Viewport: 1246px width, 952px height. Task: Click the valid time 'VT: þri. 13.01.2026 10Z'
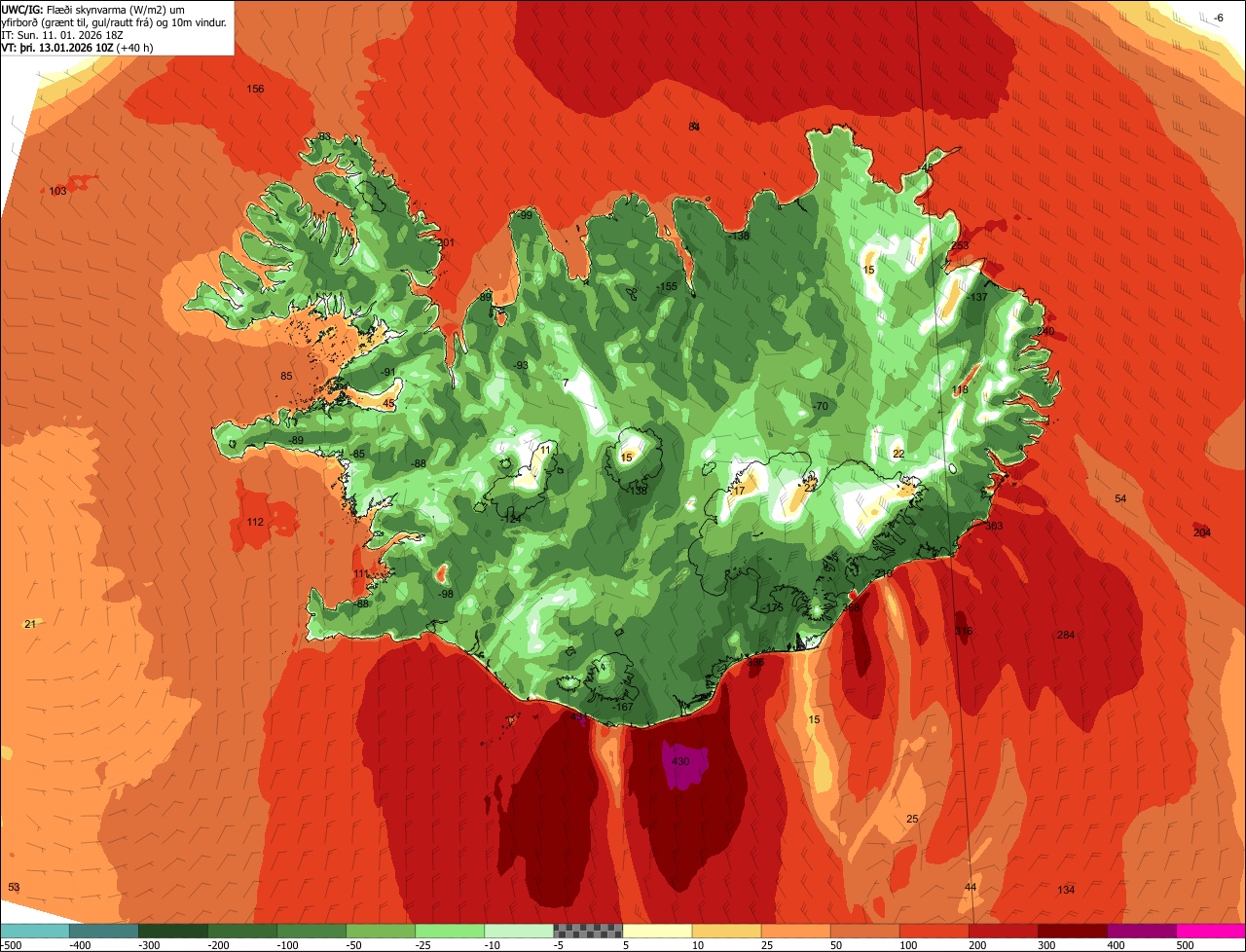point(58,47)
